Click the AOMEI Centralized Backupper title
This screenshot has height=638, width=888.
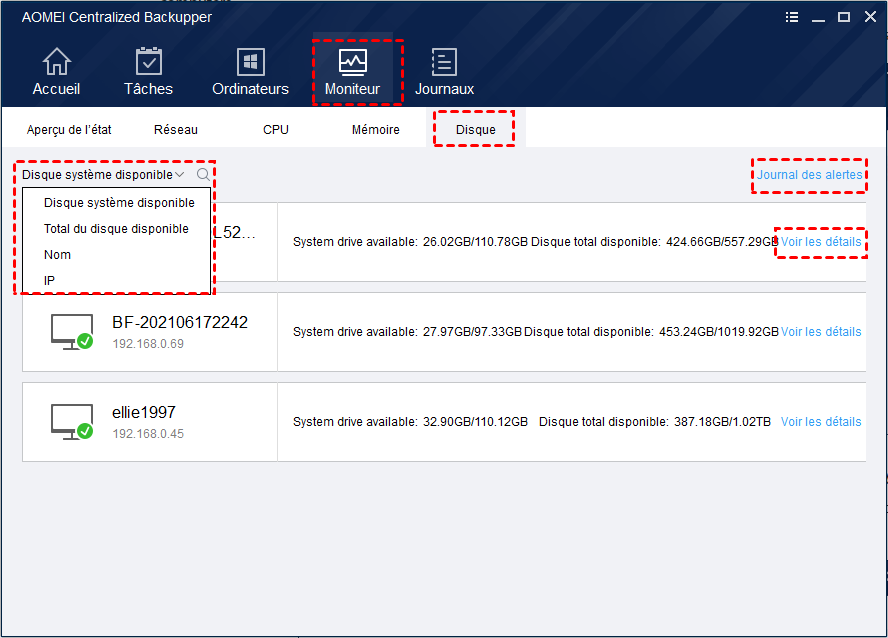click(x=117, y=18)
